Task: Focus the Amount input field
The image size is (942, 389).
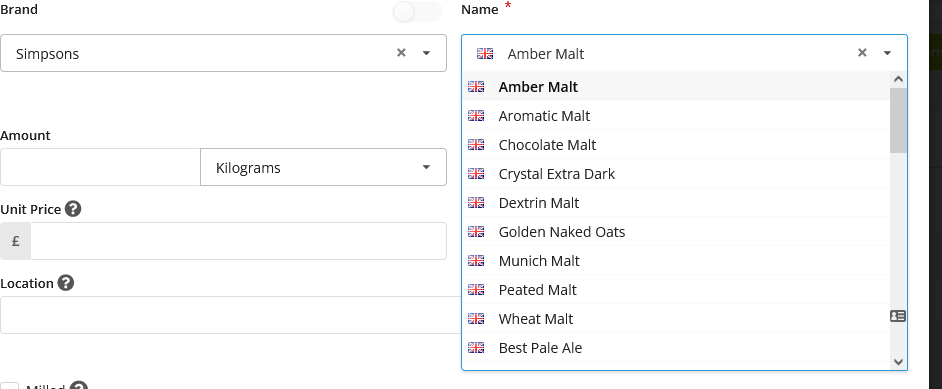Action: [100, 167]
